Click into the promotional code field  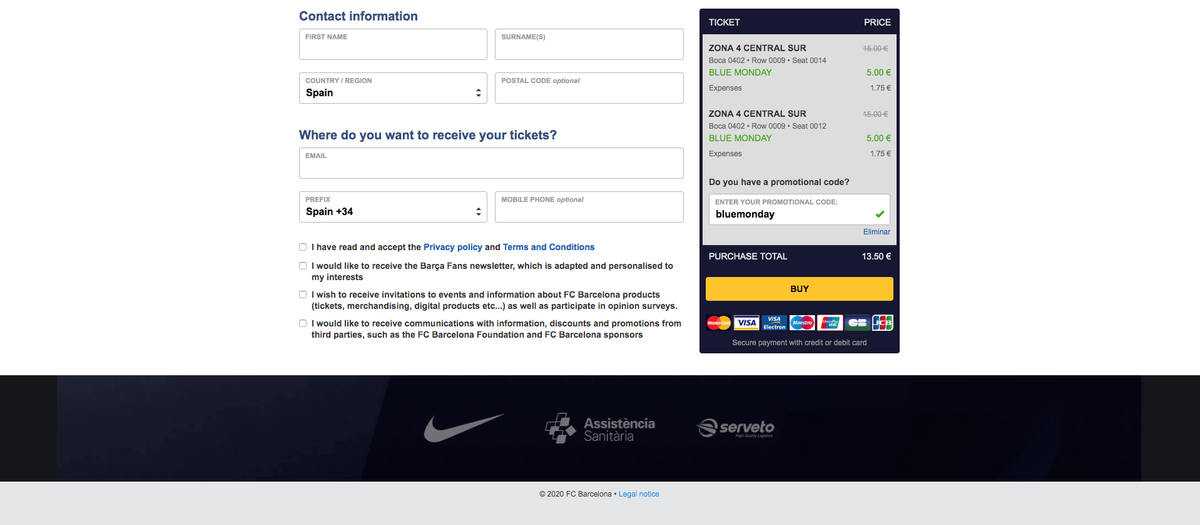click(x=790, y=214)
